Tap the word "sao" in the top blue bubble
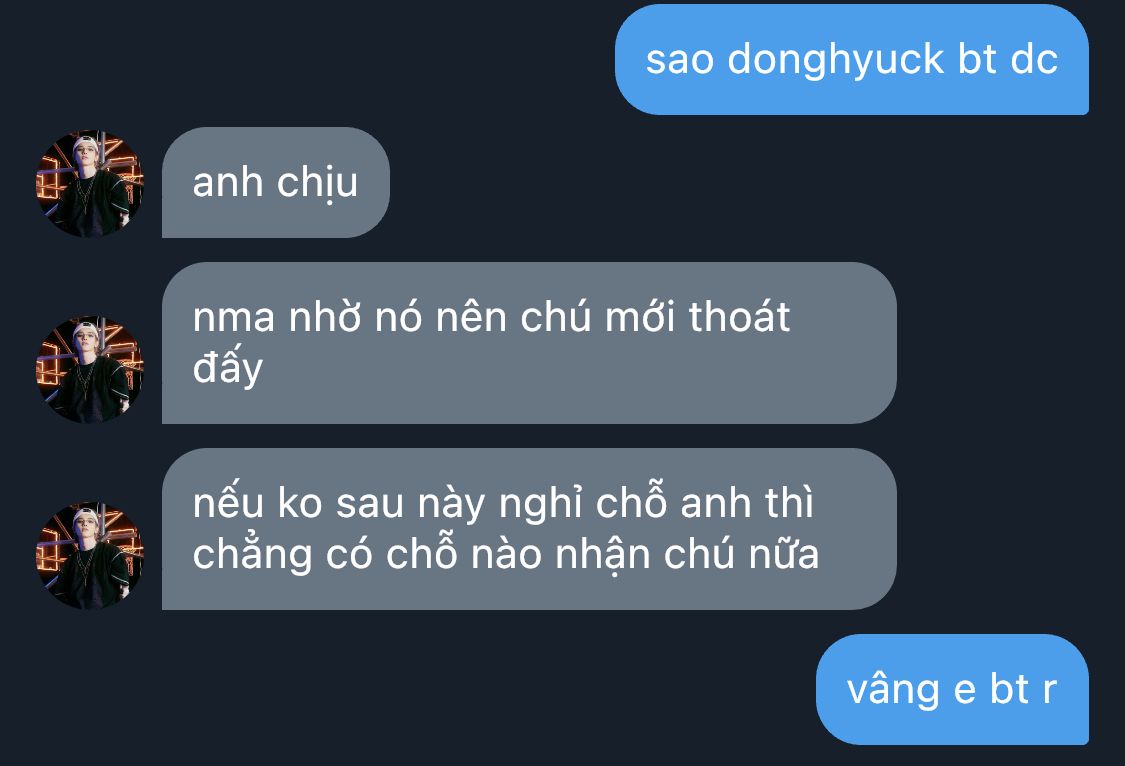This screenshot has height=766, width=1125. [679, 60]
